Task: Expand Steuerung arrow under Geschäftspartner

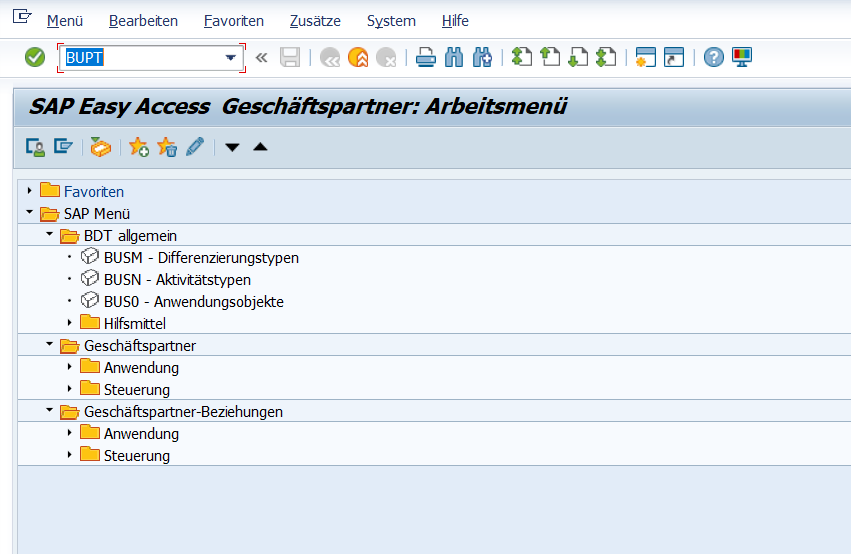Action: (69, 389)
